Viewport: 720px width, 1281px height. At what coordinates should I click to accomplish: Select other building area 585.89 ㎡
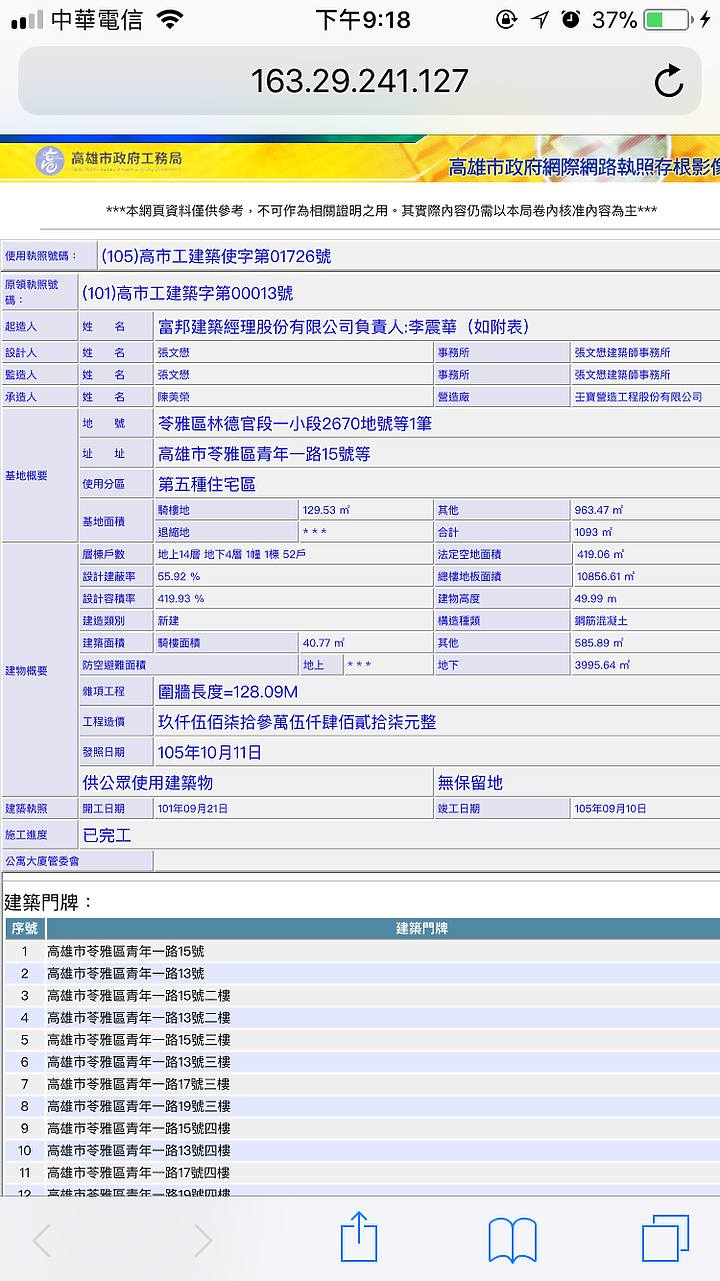click(599, 642)
